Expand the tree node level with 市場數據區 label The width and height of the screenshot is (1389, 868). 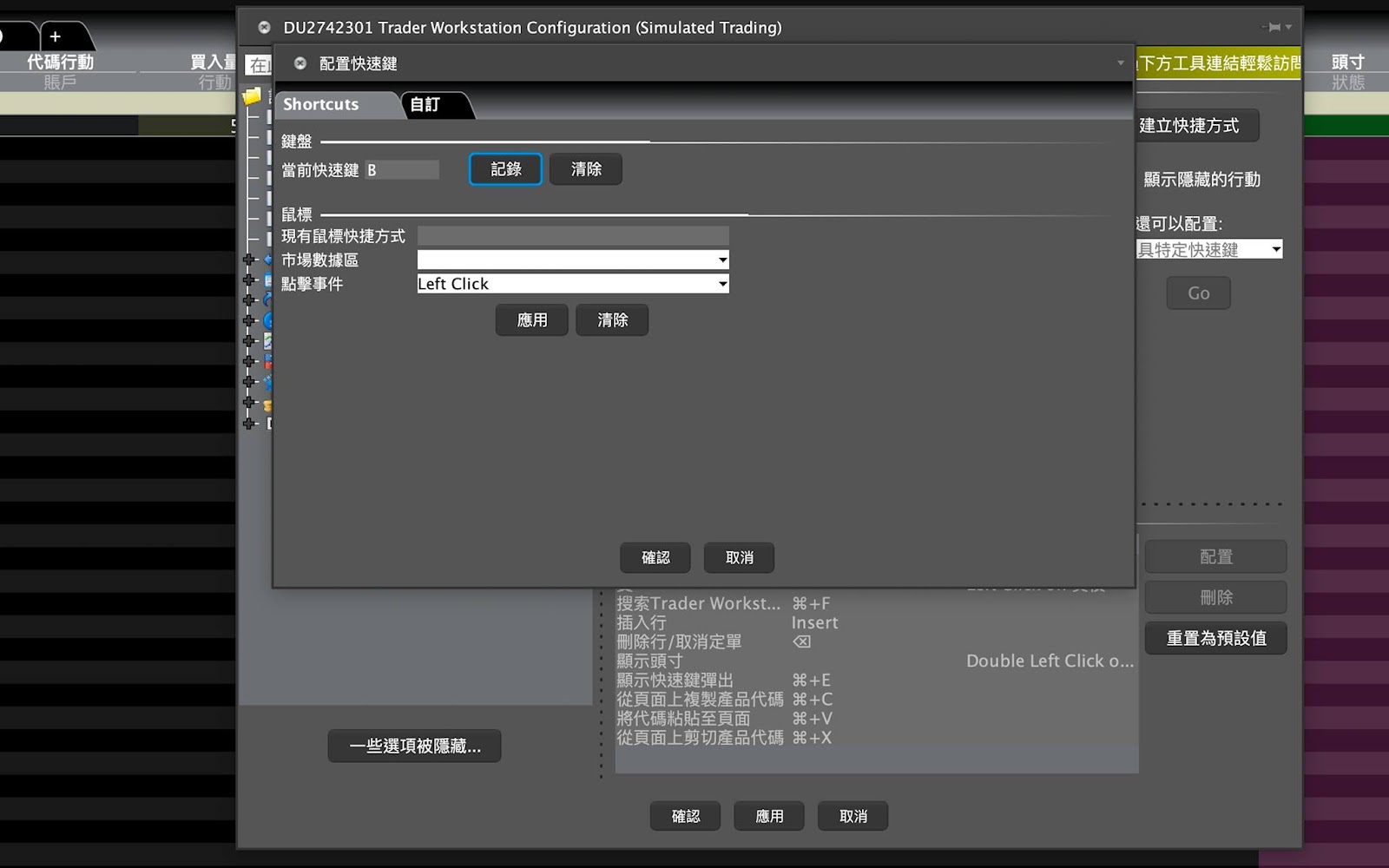coord(249,260)
